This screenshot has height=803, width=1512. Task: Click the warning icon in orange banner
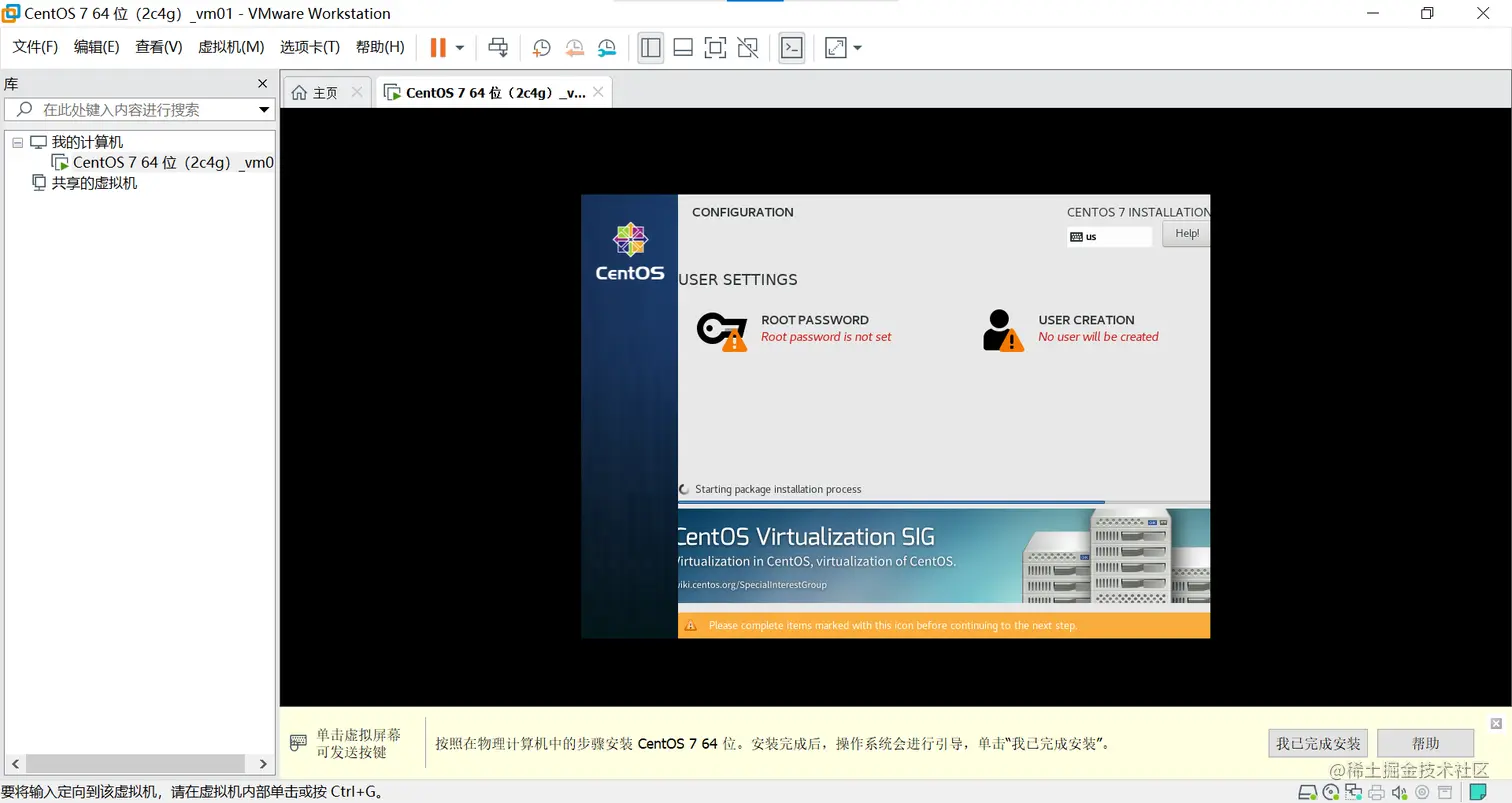click(x=690, y=625)
